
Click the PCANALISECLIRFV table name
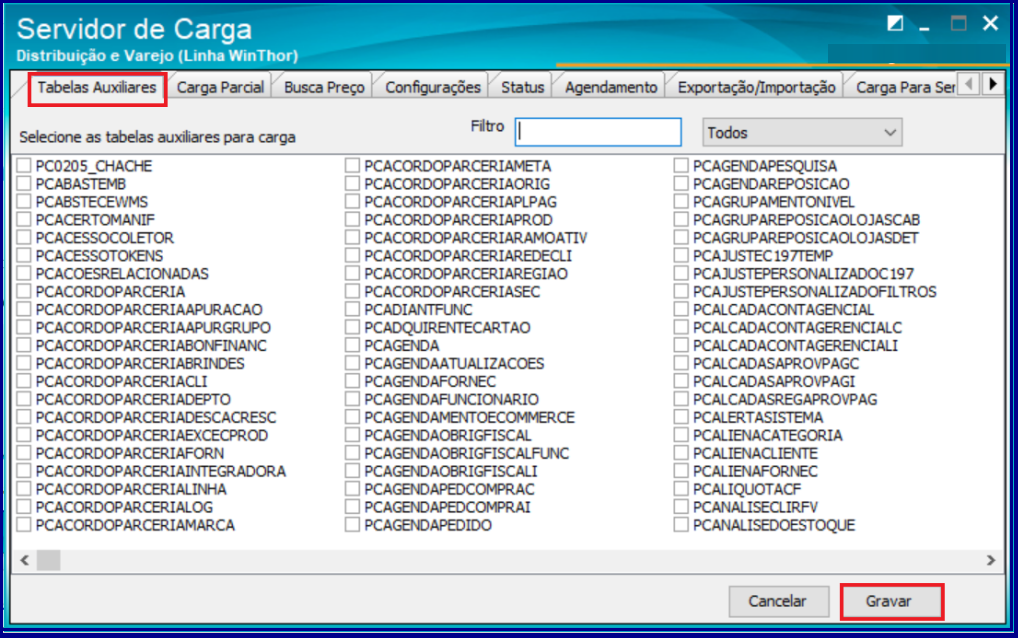point(755,507)
